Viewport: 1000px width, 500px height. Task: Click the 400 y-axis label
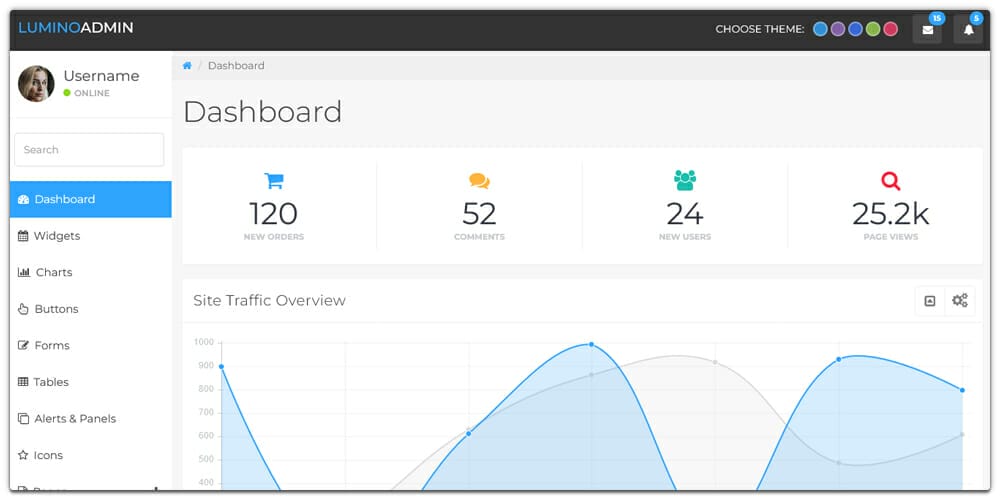coord(206,483)
